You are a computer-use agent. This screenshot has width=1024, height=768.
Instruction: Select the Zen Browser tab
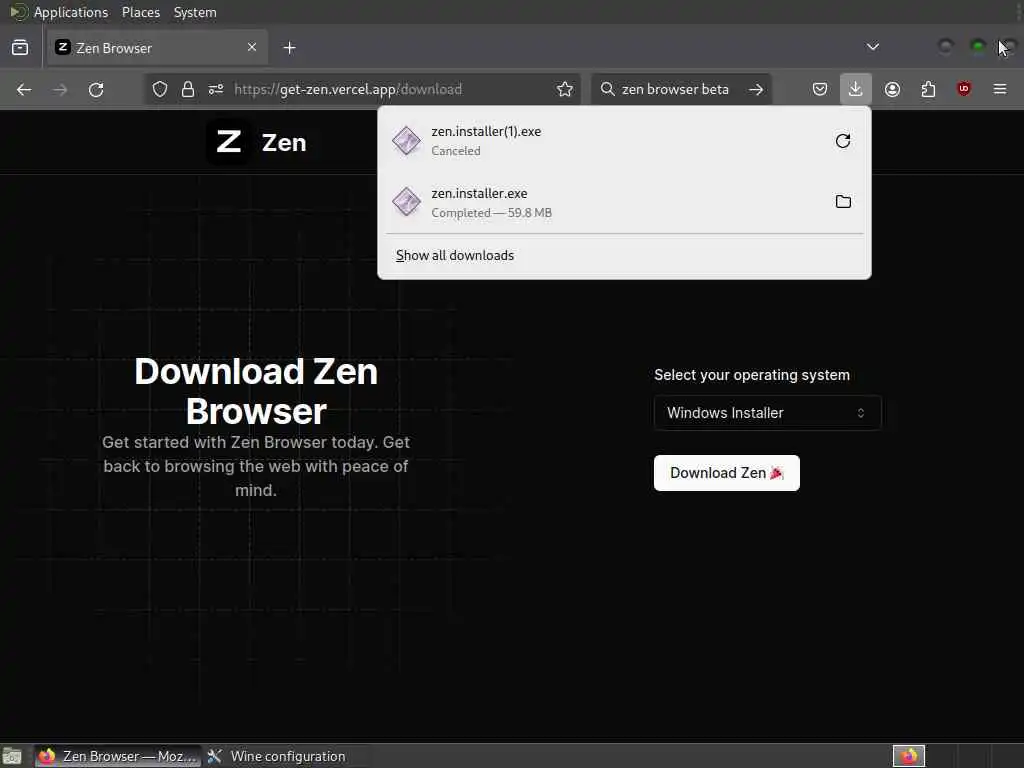click(157, 48)
